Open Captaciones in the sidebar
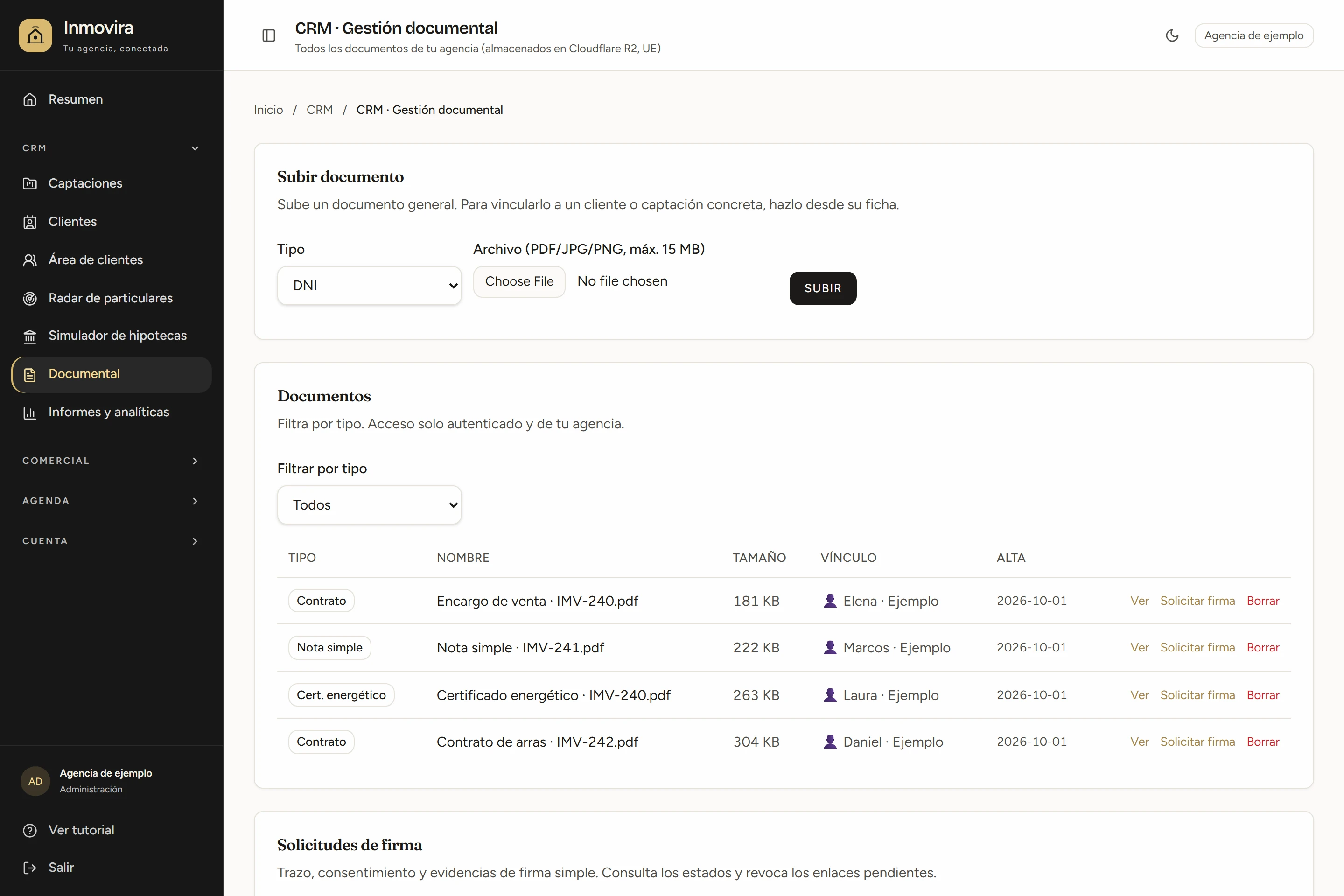The width and height of the screenshot is (1344, 896). tap(112, 183)
